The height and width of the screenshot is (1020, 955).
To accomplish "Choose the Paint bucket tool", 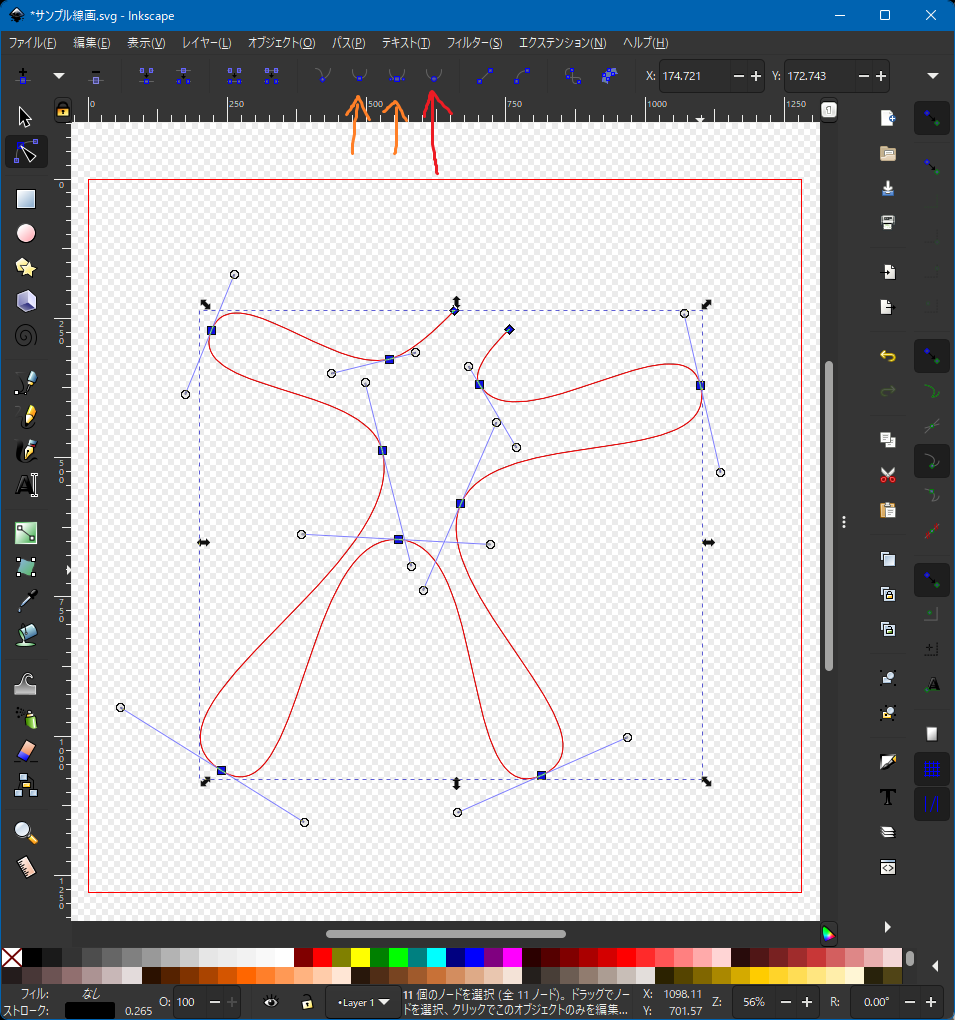I will pos(25,635).
